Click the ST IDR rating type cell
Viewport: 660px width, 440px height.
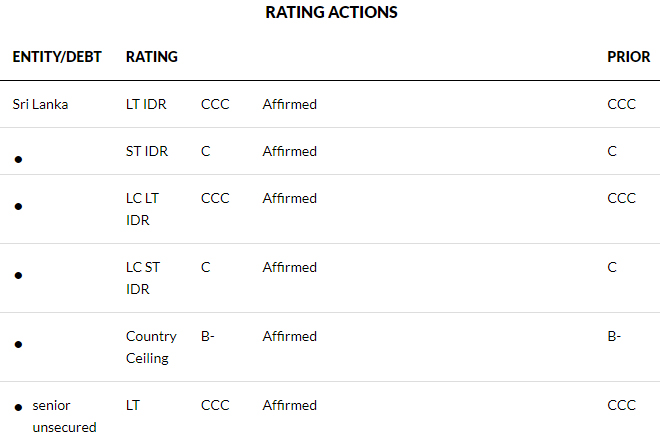coord(146,151)
